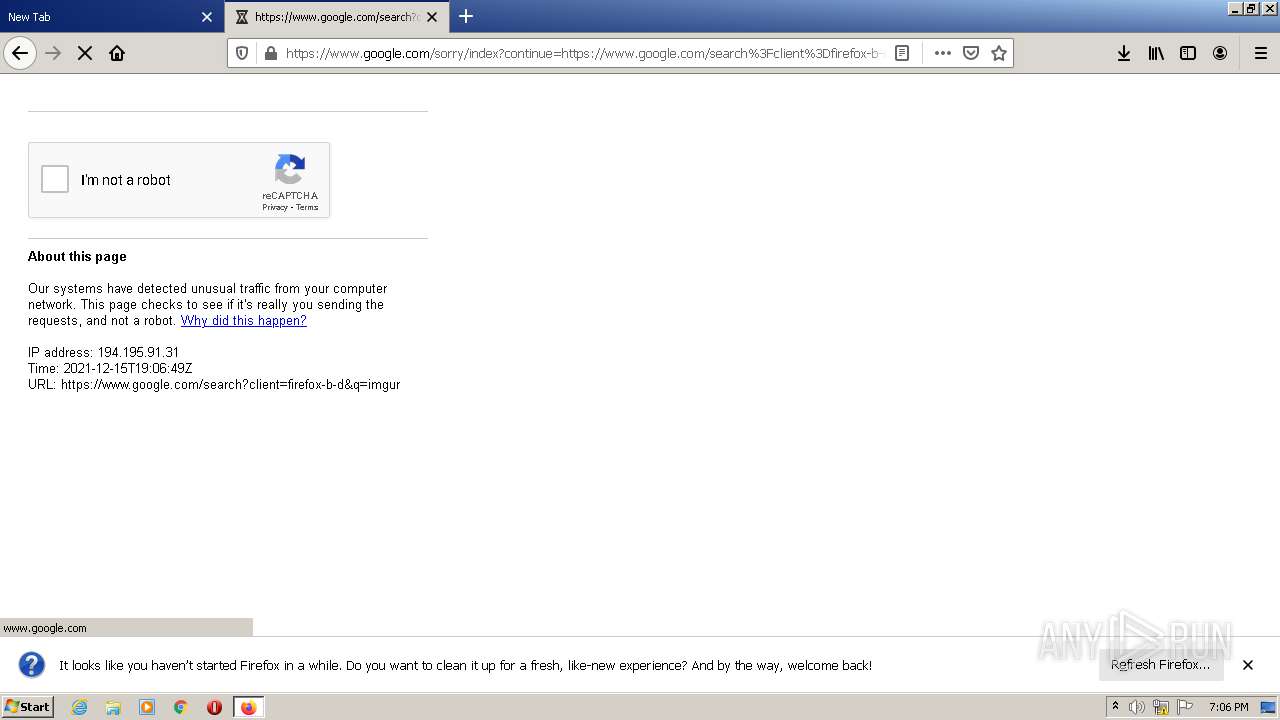
Task: Open media player from taskbar
Action: coord(147,707)
